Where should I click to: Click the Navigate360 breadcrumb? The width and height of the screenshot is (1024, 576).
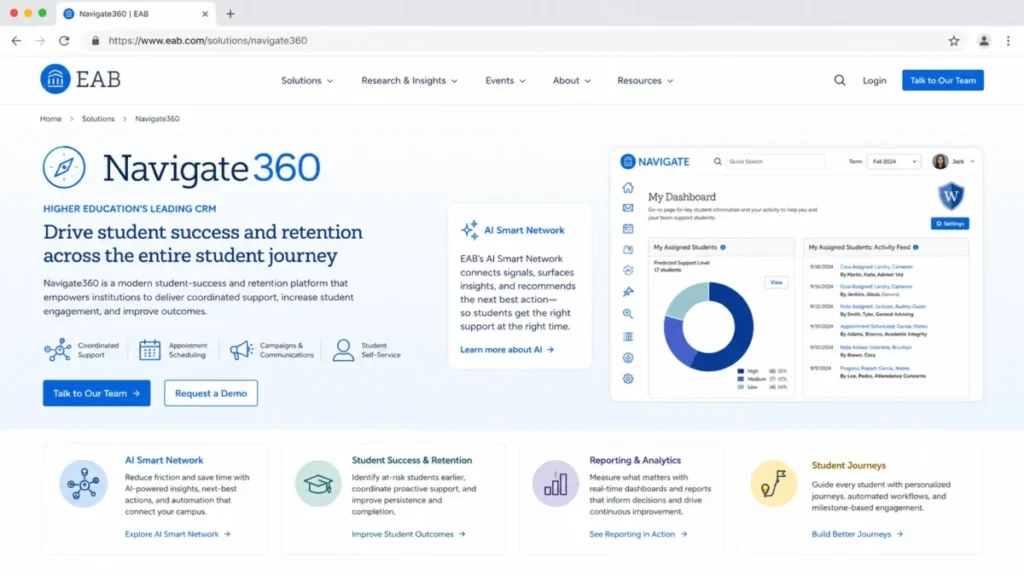click(x=157, y=119)
